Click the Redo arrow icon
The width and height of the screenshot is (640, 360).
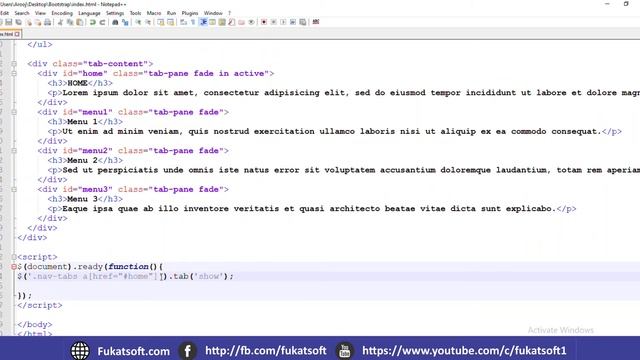102,22
